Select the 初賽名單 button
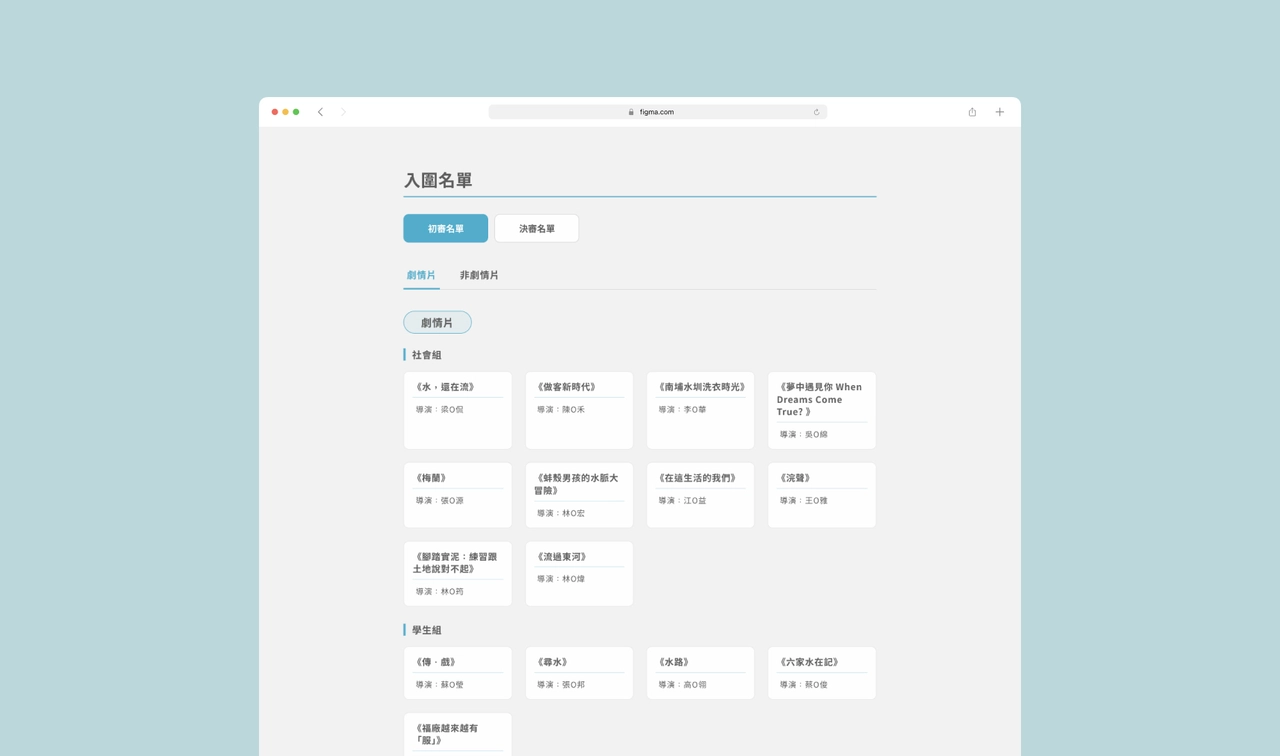 point(446,228)
